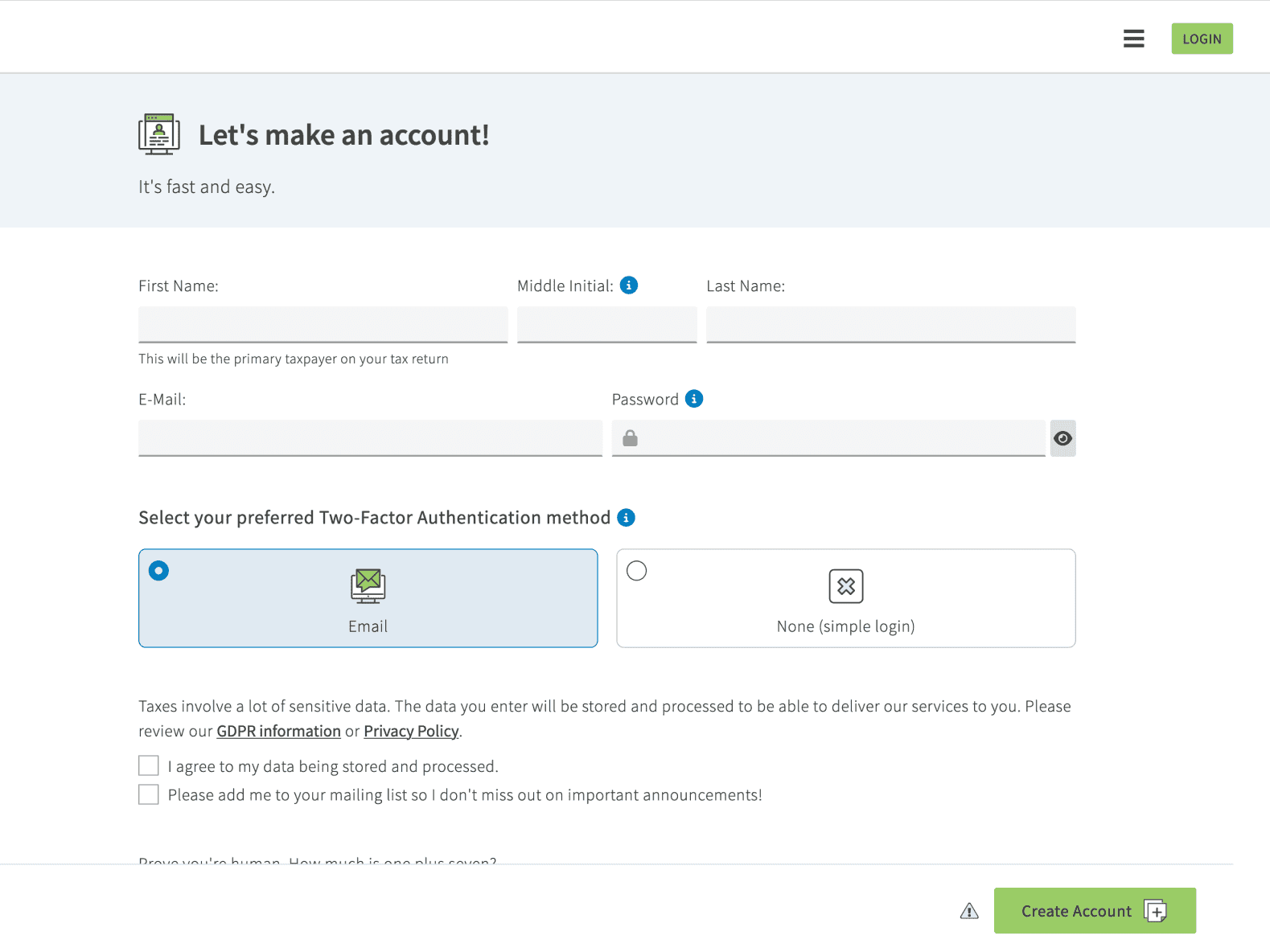
Task: Open the Privacy Policy link
Action: click(411, 731)
